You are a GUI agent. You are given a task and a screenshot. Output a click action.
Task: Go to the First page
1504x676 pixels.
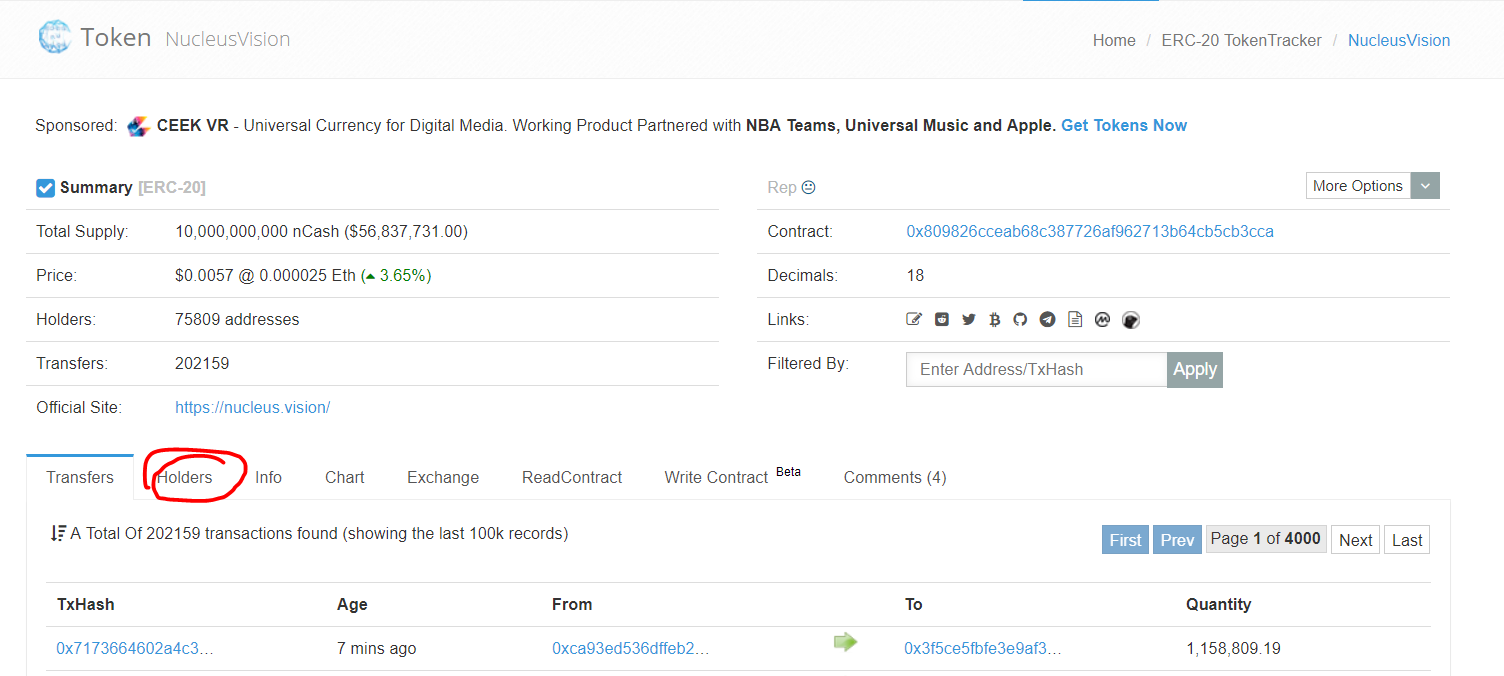(1125, 540)
